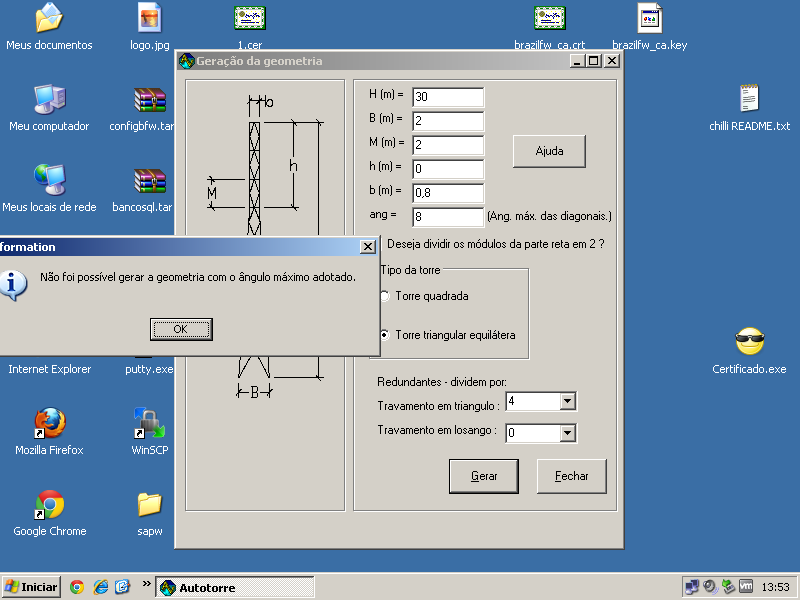Open Ajuda help button
This screenshot has width=800, height=600.
point(549,152)
